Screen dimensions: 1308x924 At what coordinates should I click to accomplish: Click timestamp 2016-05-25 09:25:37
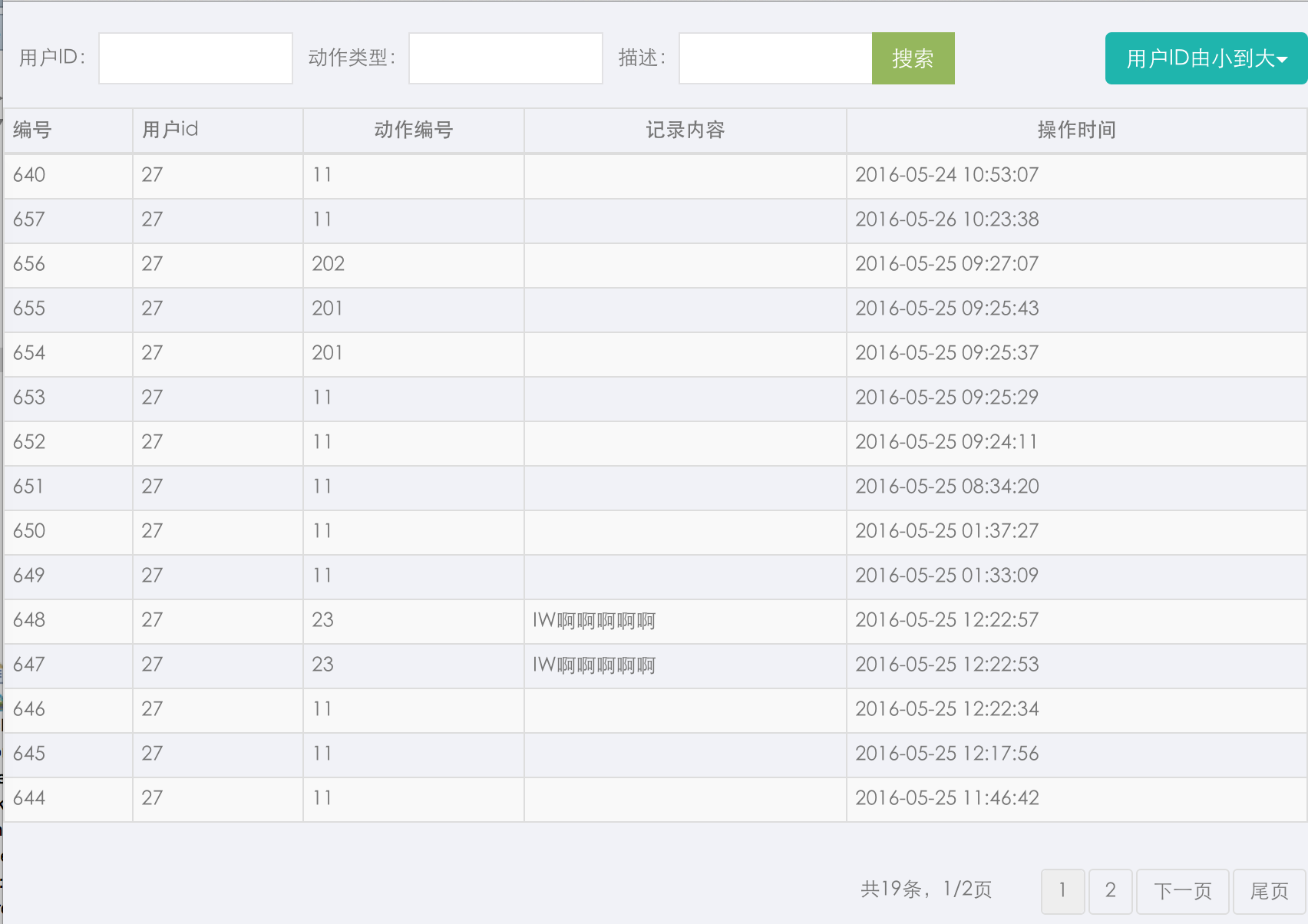click(x=947, y=353)
